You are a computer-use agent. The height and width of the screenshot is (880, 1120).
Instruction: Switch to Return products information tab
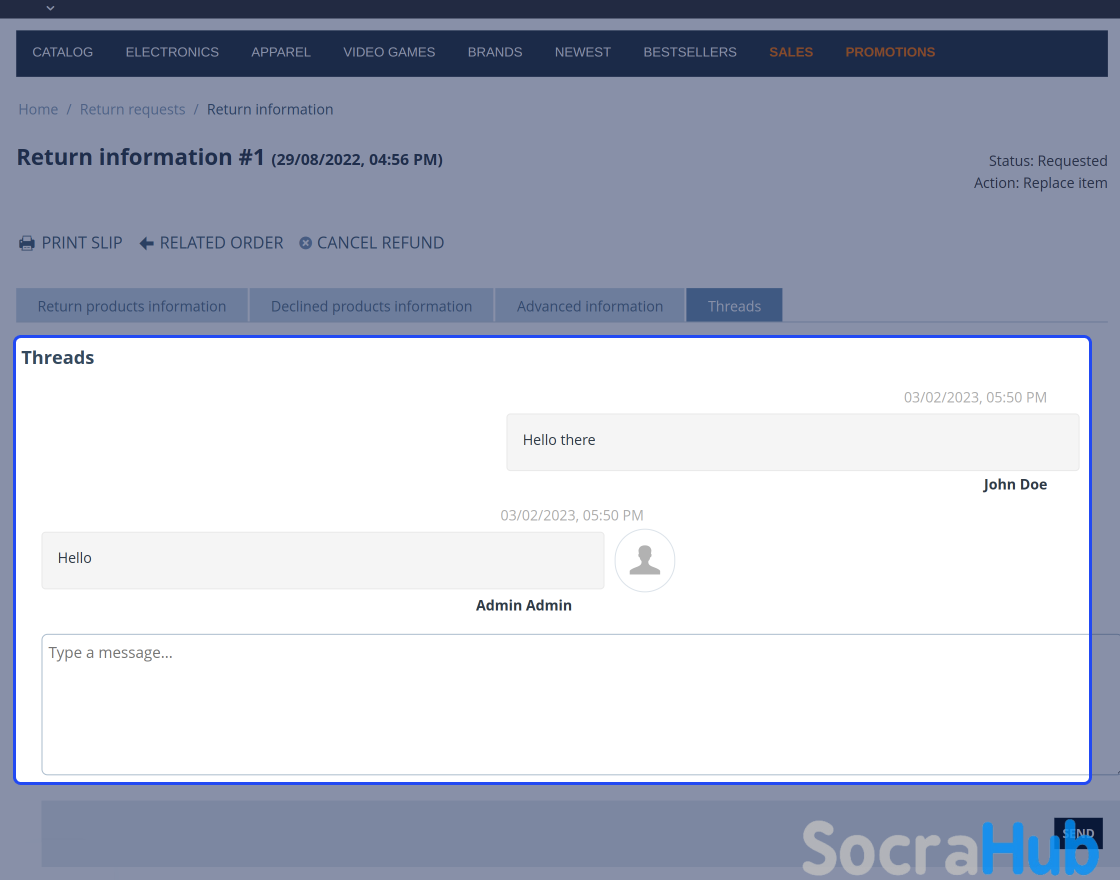[132, 306]
